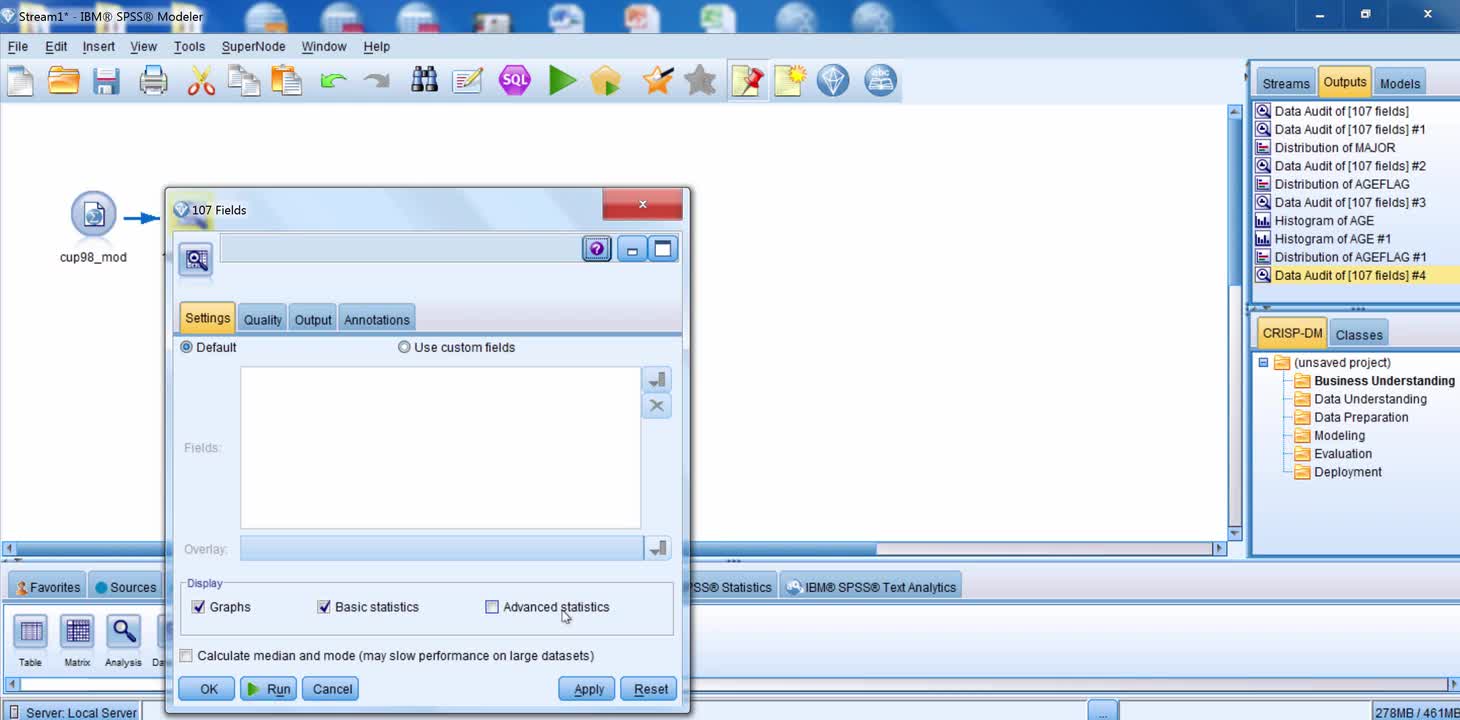Click the abc book icon in the toolbar
Image resolution: width=1460 pixels, height=720 pixels.
(x=880, y=81)
